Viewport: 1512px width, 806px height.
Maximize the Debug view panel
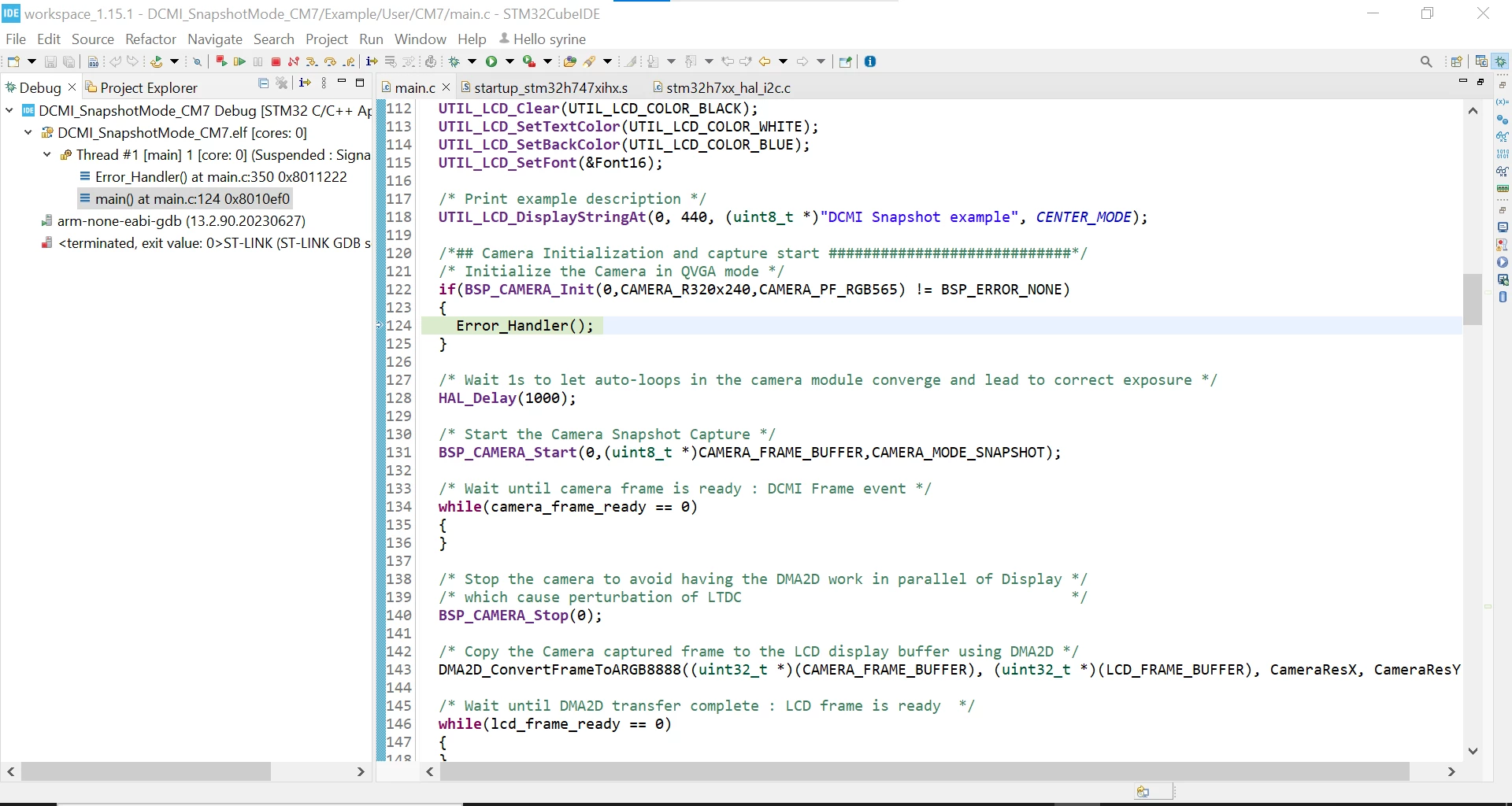[x=360, y=82]
